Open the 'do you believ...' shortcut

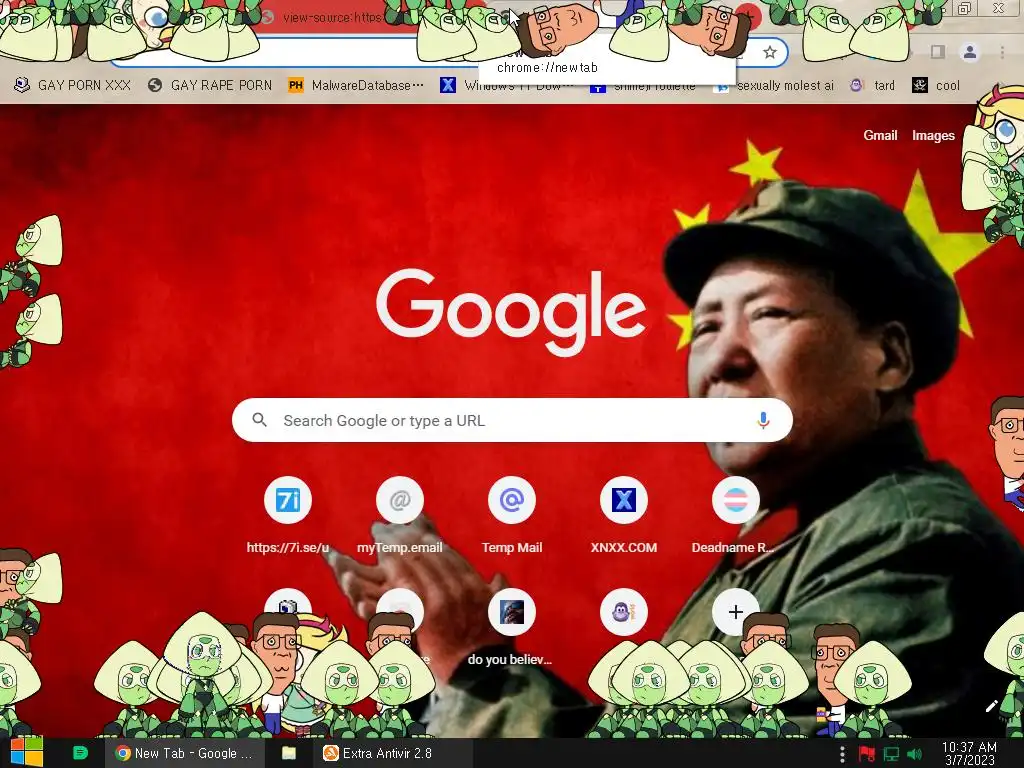click(512, 627)
